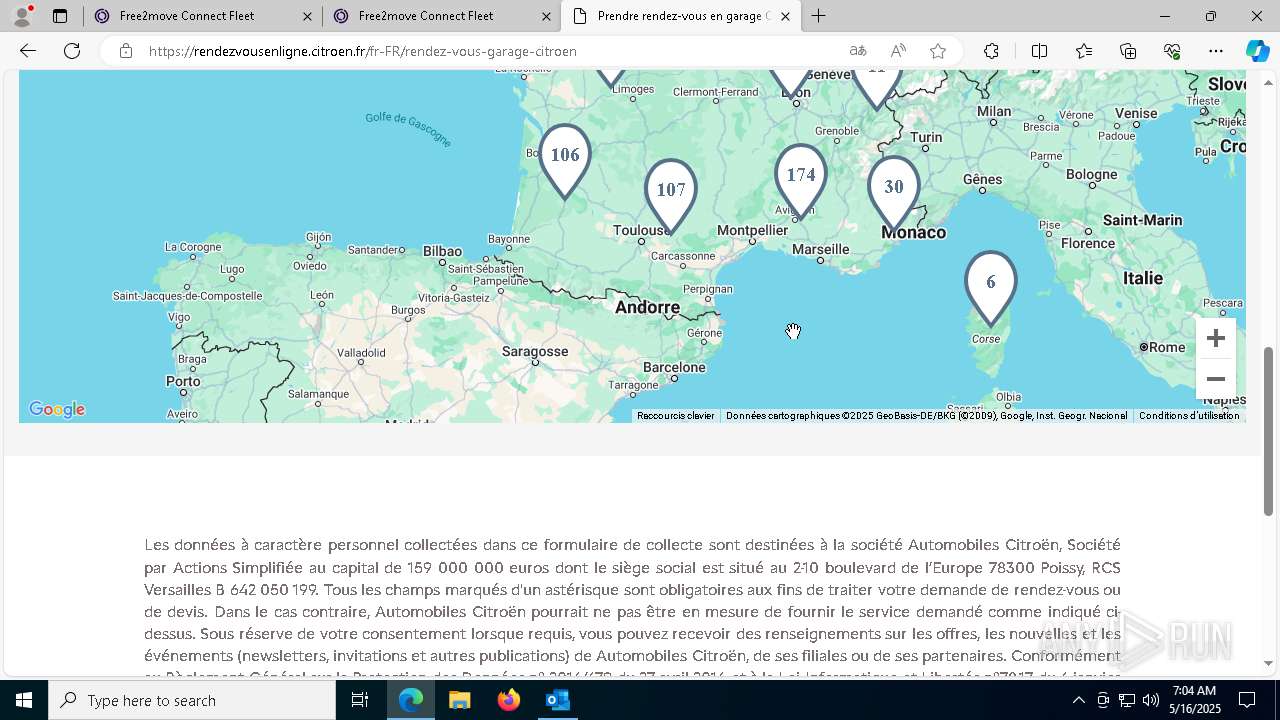Viewport: 1280px width, 720px height.
Task: Click the Andorre label on the map
Action: (647, 307)
